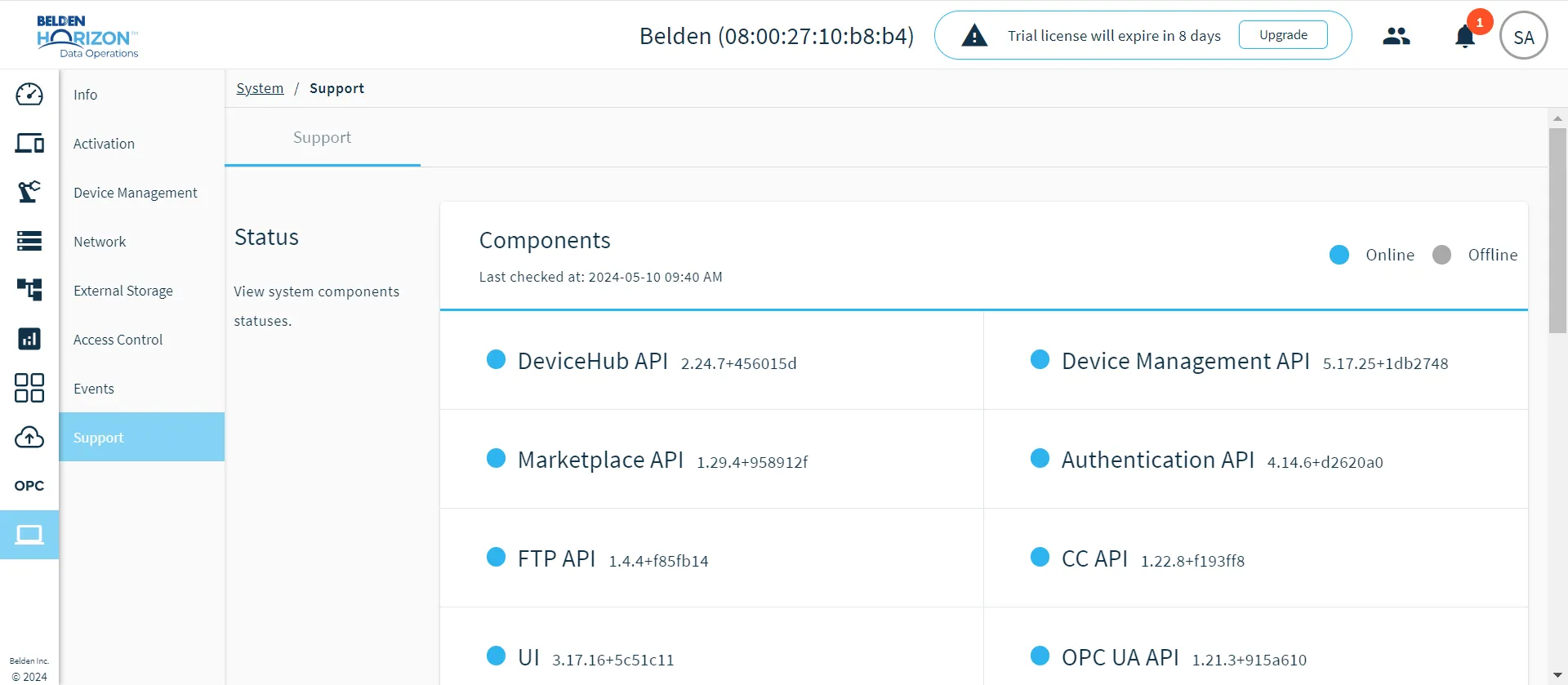Click the FTP API component label
Image resolution: width=1568 pixels, height=685 pixels.
click(556, 558)
